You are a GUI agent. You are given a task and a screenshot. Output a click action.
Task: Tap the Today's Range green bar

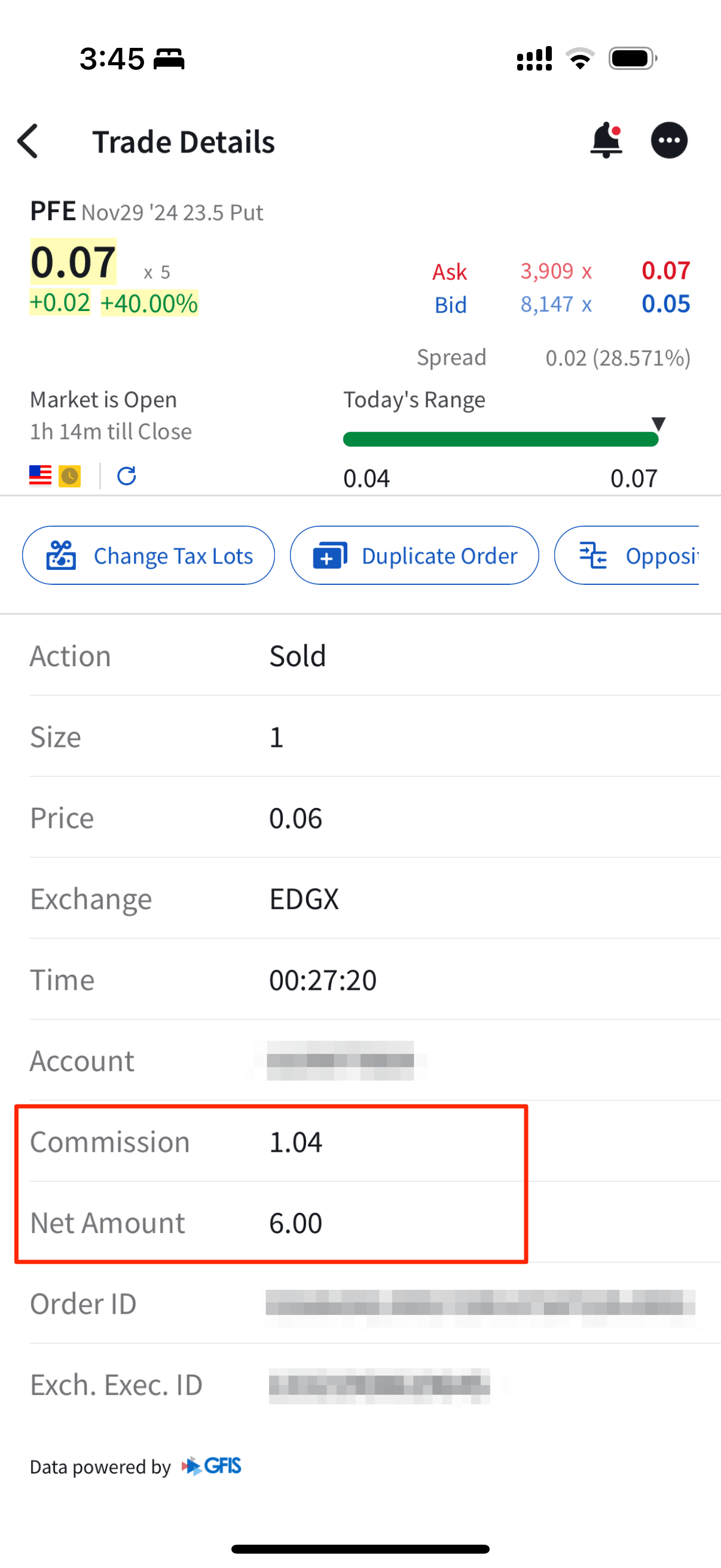point(500,440)
